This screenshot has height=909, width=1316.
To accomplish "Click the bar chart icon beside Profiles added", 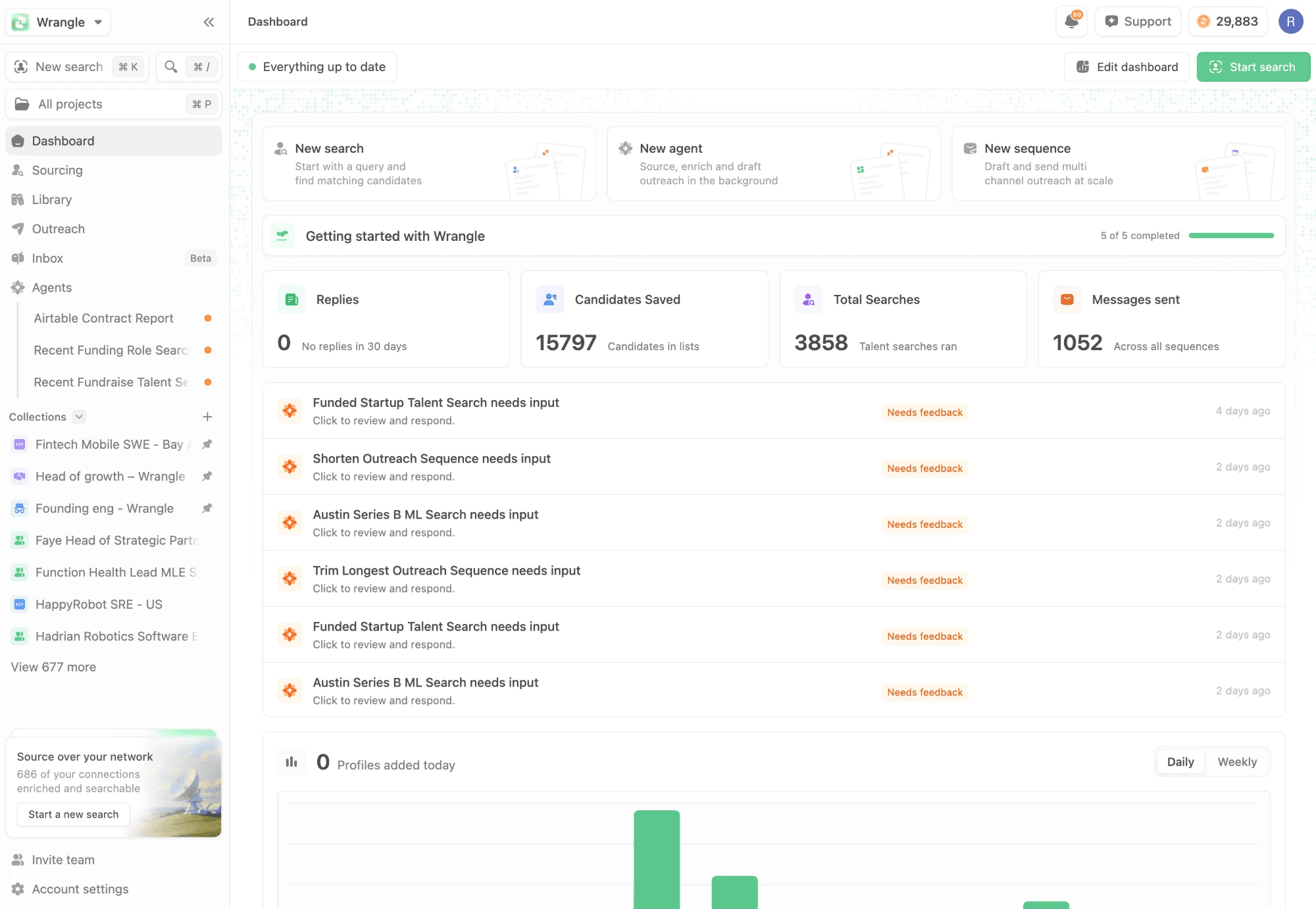I will [x=291, y=762].
